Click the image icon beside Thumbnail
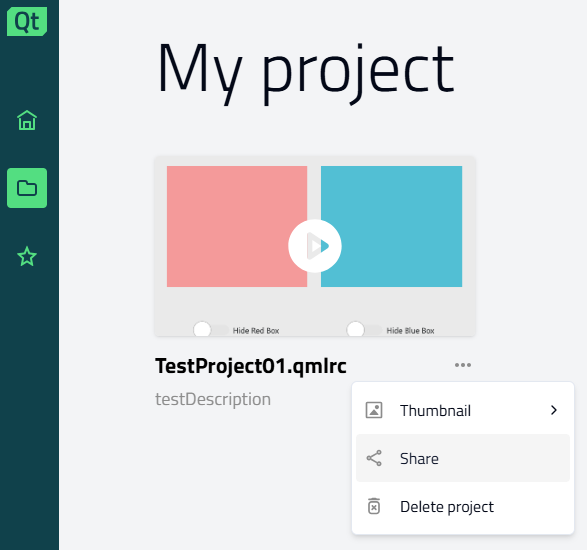The image size is (587, 550). (x=374, y=410)
